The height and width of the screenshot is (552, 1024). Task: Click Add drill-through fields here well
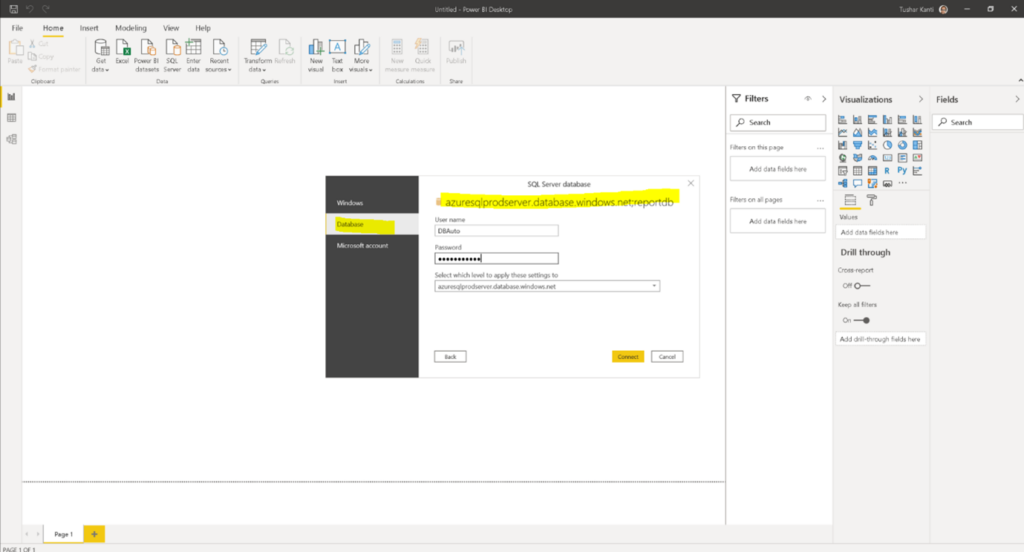click(880, 339)
